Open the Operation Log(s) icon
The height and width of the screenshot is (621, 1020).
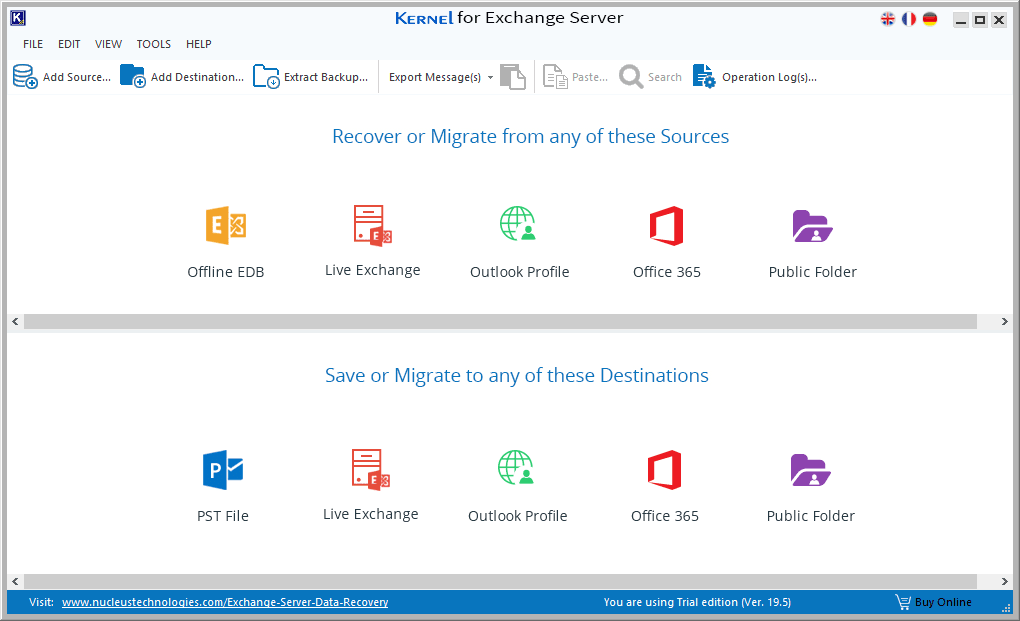pyautogui.click(x=704, y=77)
